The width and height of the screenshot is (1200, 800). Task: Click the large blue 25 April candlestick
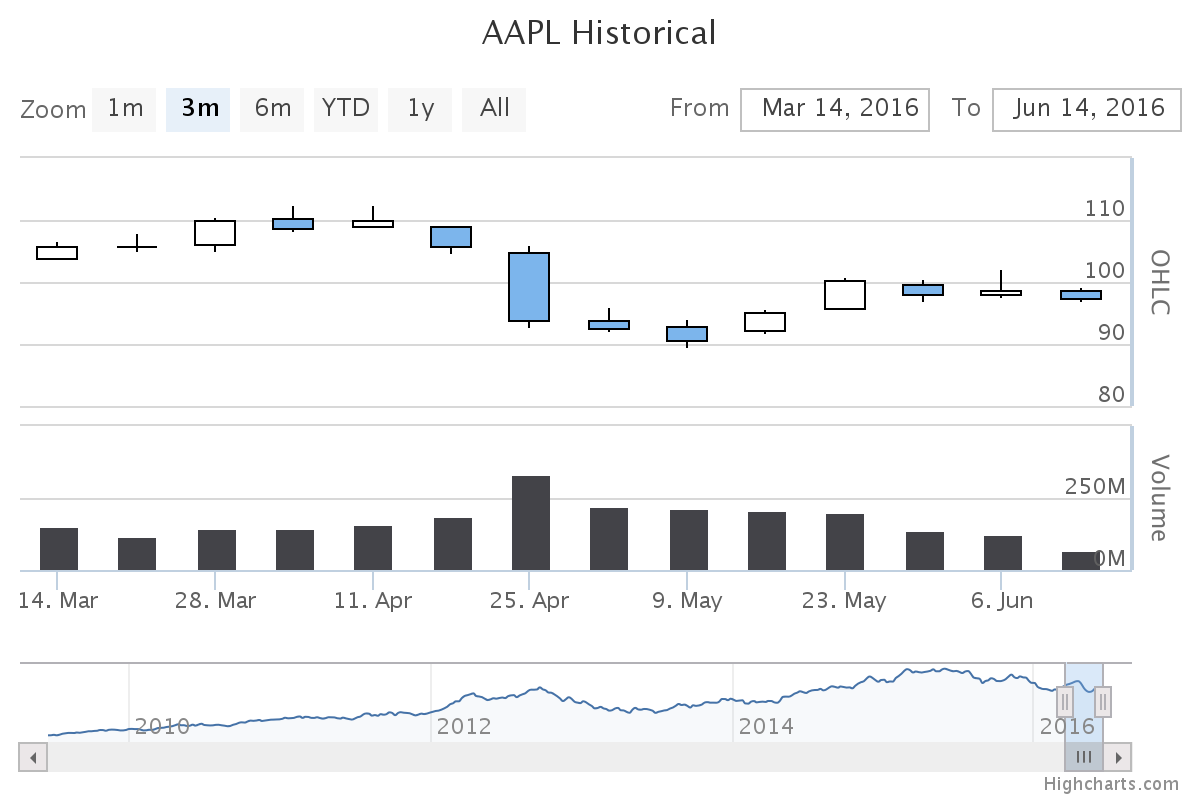(x=529, y=287)
